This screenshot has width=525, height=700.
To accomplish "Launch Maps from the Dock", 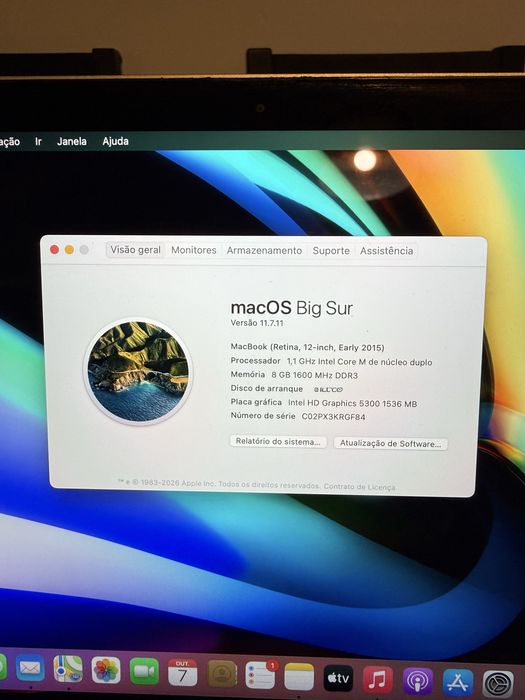I will (x=68, y=669).
